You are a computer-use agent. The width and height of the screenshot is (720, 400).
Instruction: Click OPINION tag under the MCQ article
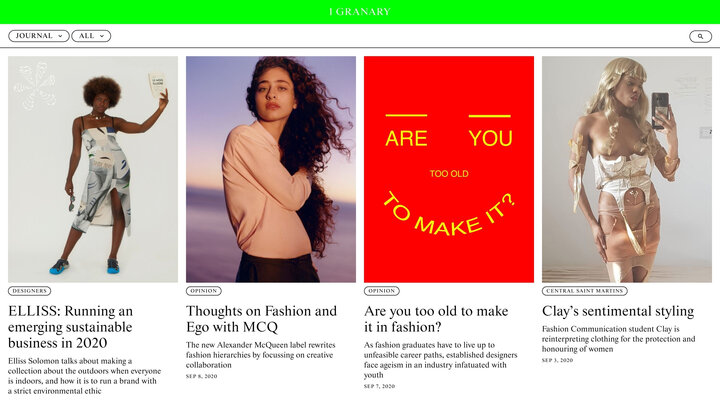click(203, 291)
